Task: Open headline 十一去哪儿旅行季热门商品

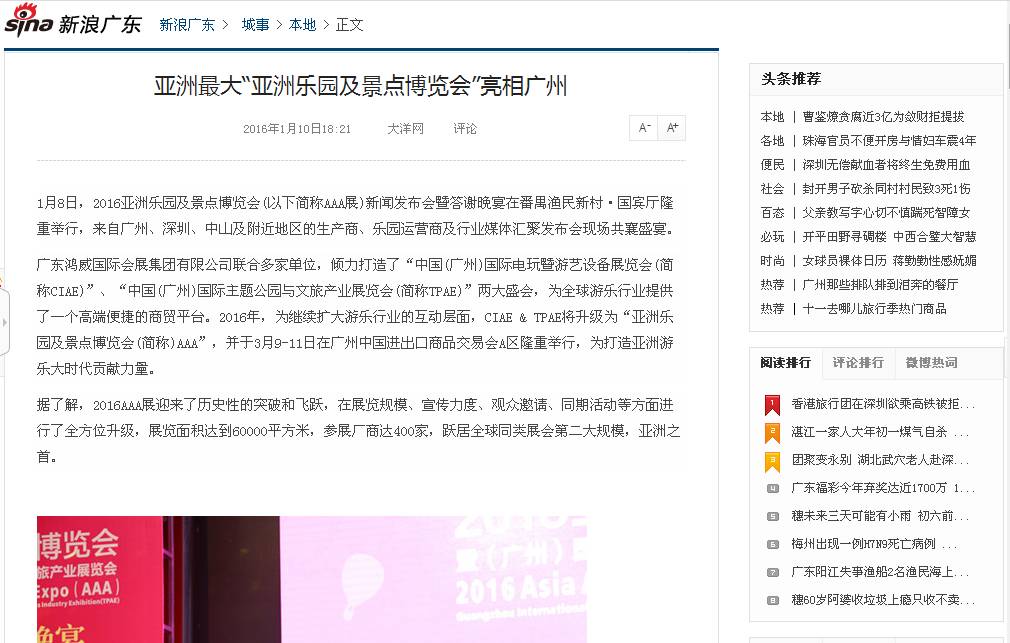Action: pos(875,309)
